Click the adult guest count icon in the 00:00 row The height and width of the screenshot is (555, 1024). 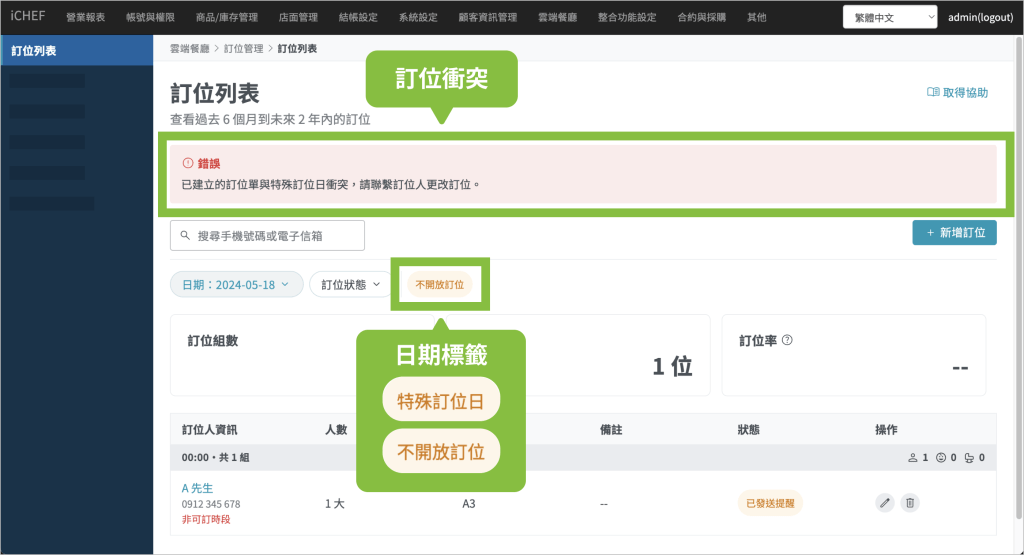(912, 458)
